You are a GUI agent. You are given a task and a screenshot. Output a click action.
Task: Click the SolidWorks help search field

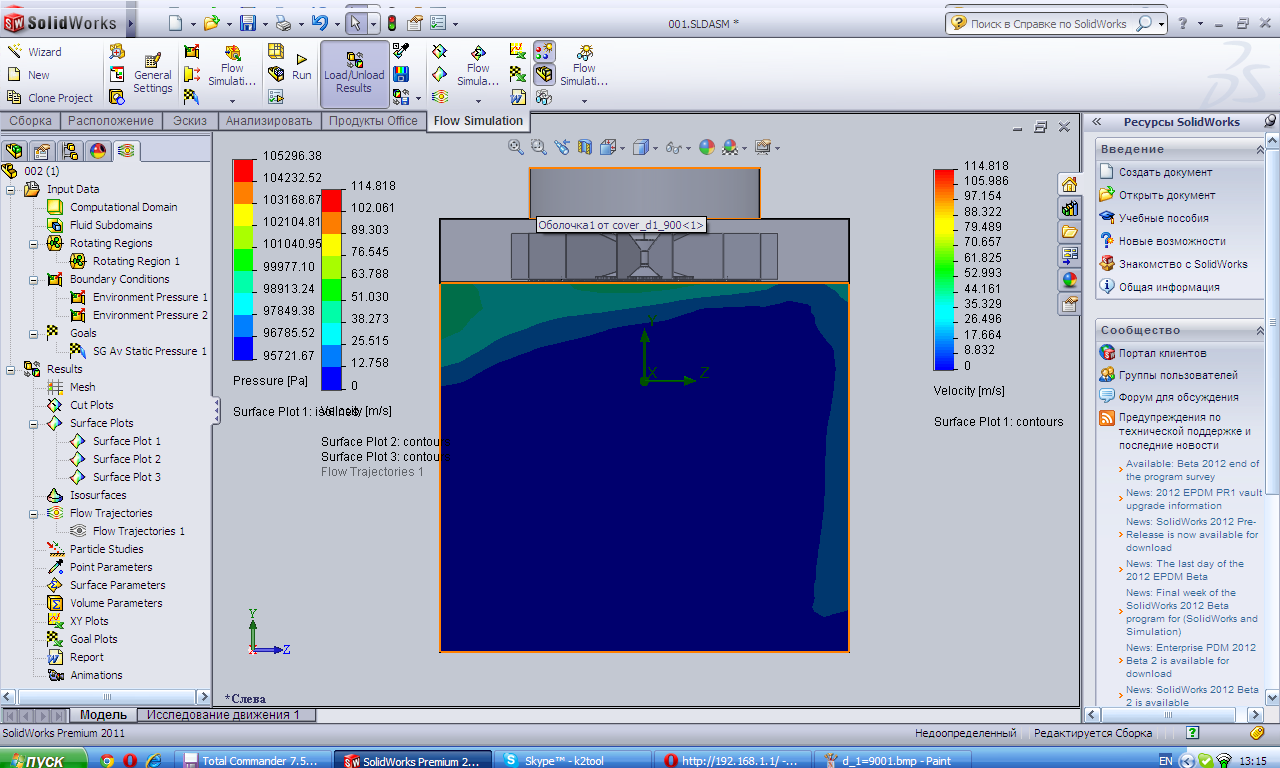click(1048, 23)
